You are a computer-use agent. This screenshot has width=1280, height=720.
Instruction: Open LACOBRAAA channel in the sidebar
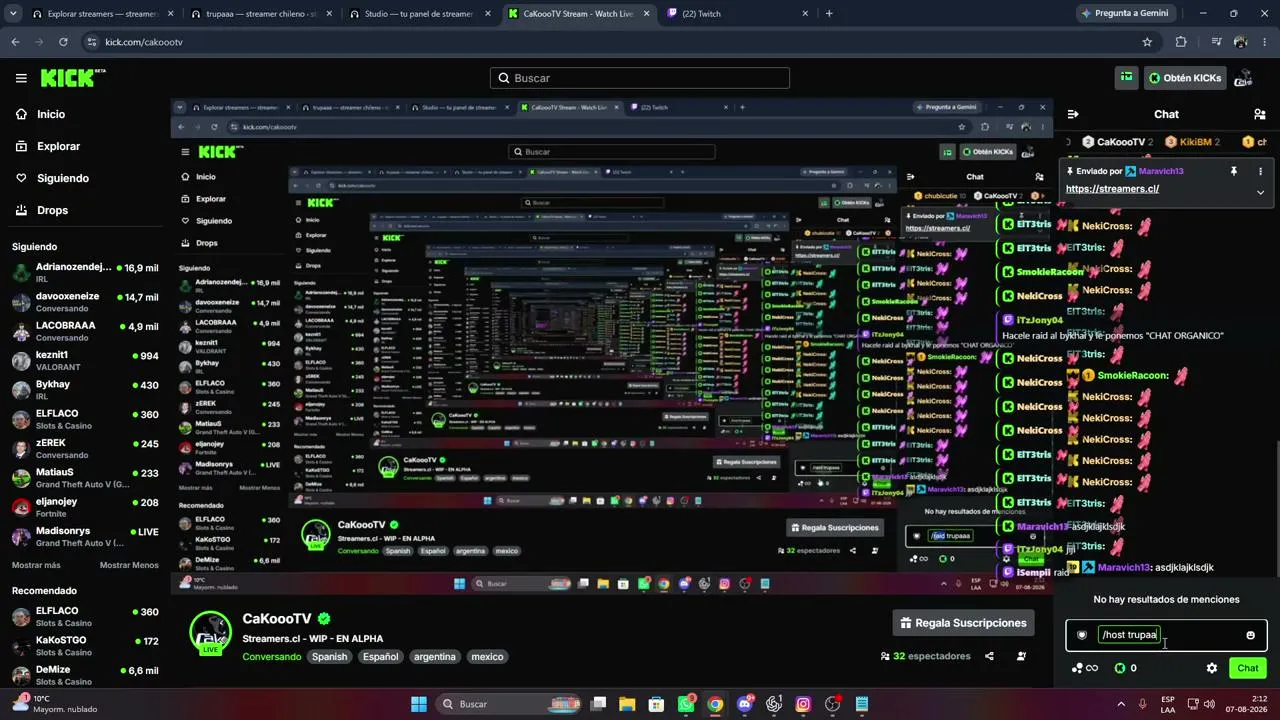(85, 331)
